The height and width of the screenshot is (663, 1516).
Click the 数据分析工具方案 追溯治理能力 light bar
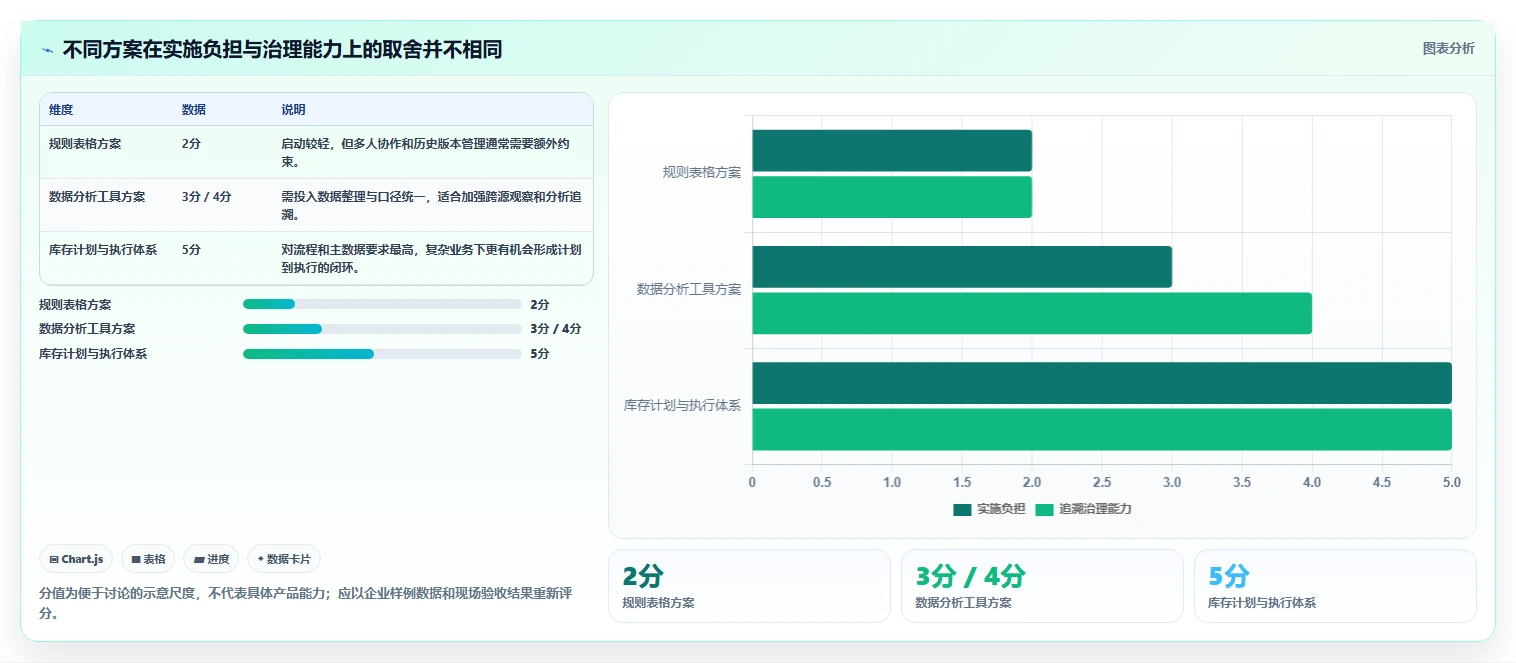(x=1032, y=313)
